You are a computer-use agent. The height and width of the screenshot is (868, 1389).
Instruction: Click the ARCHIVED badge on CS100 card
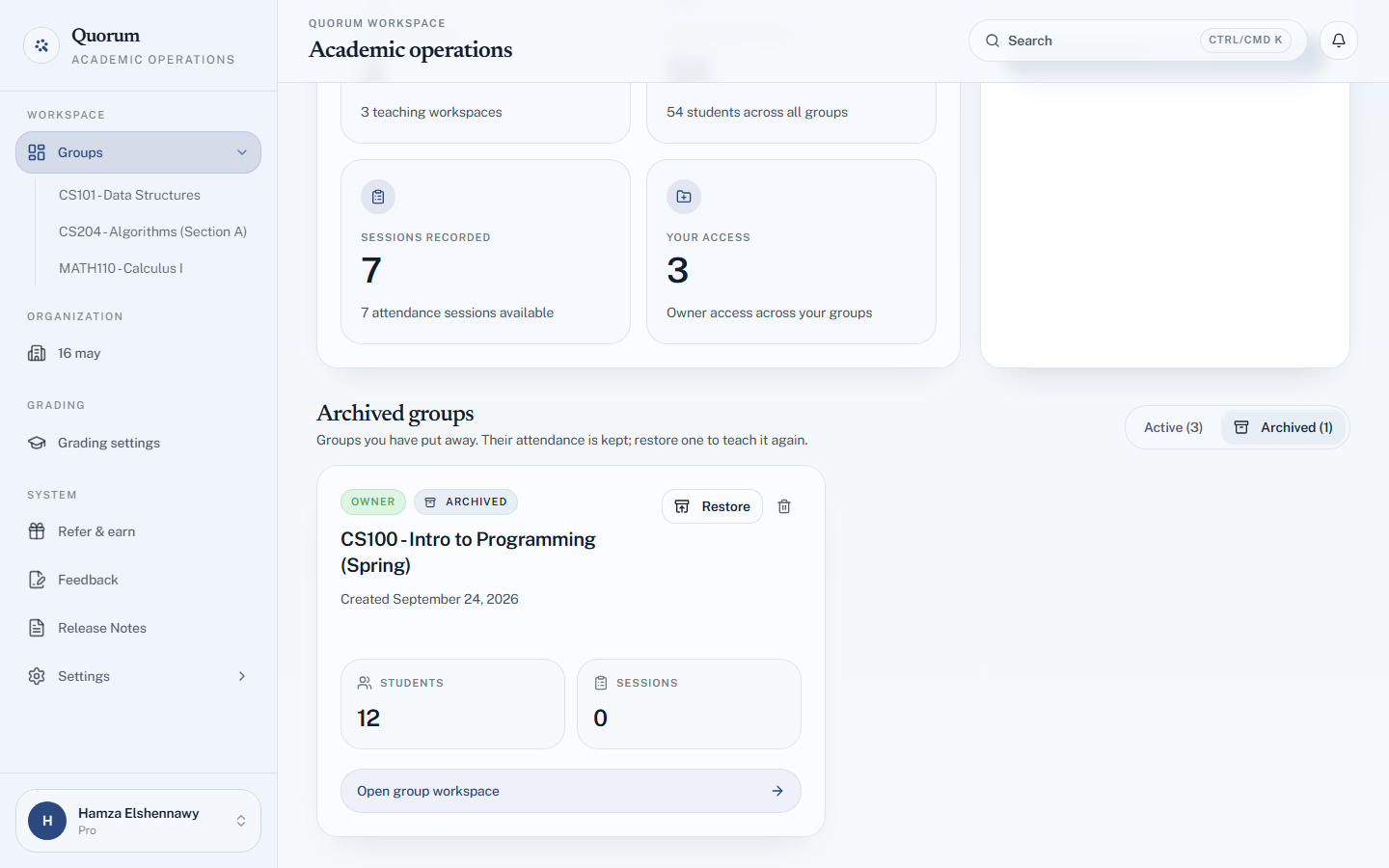466,502
